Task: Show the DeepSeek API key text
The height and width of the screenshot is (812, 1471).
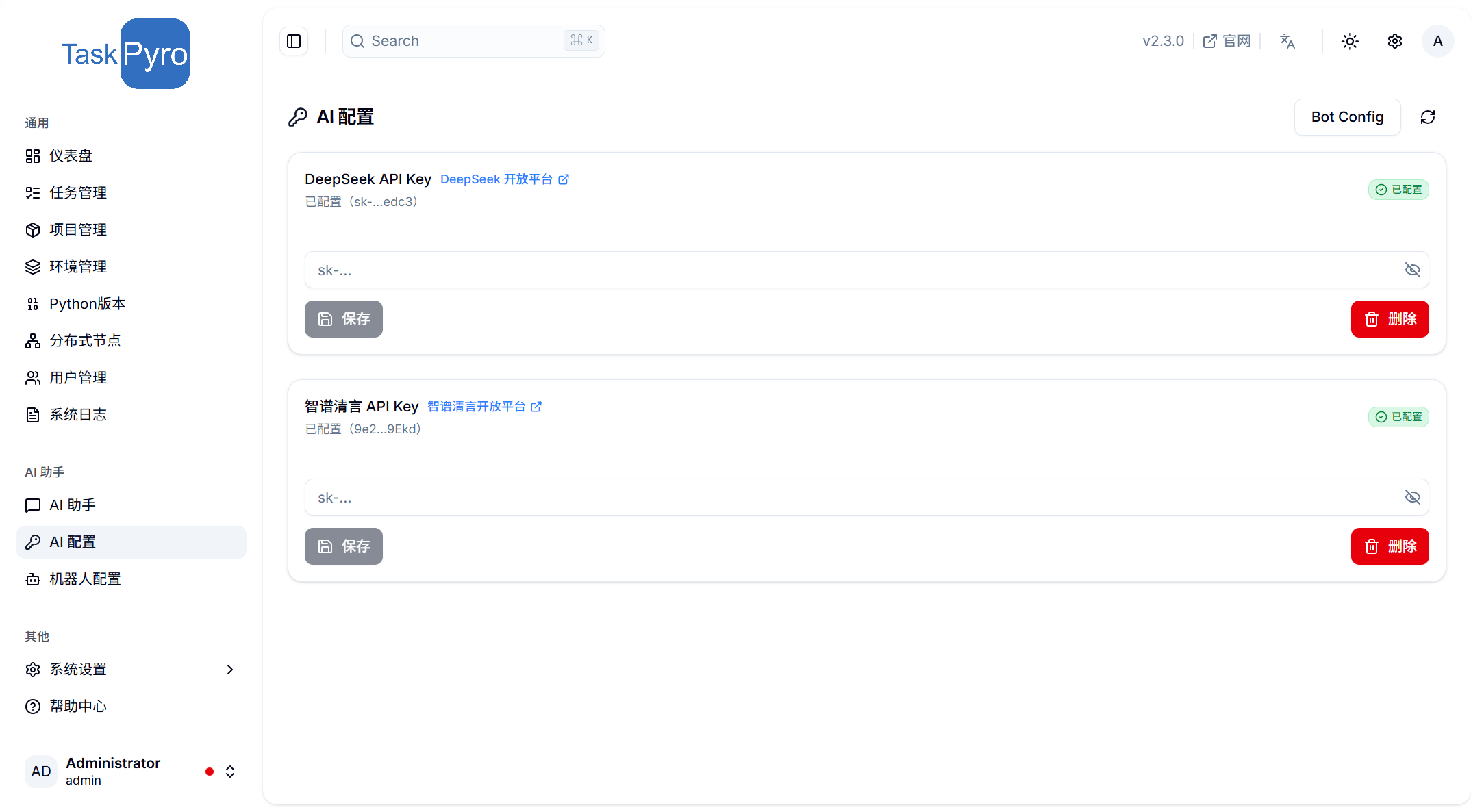Action: (1412, 270)
